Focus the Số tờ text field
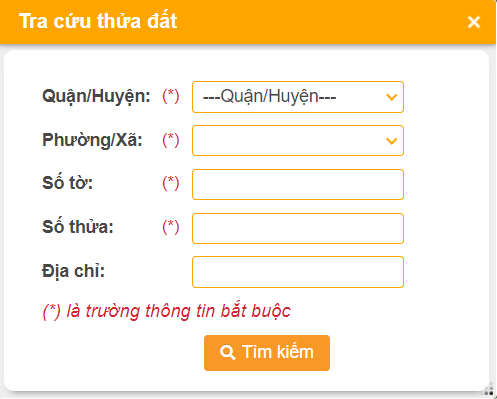 298,184
